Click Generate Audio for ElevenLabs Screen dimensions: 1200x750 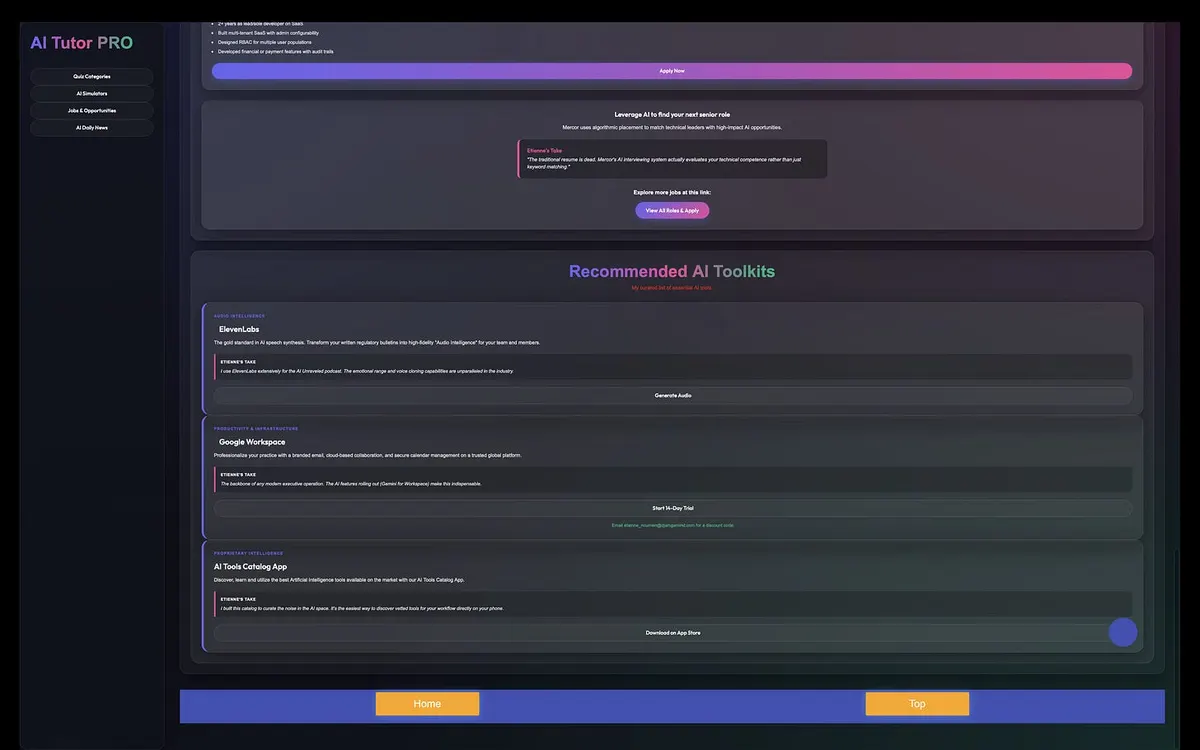pos(673,395)
